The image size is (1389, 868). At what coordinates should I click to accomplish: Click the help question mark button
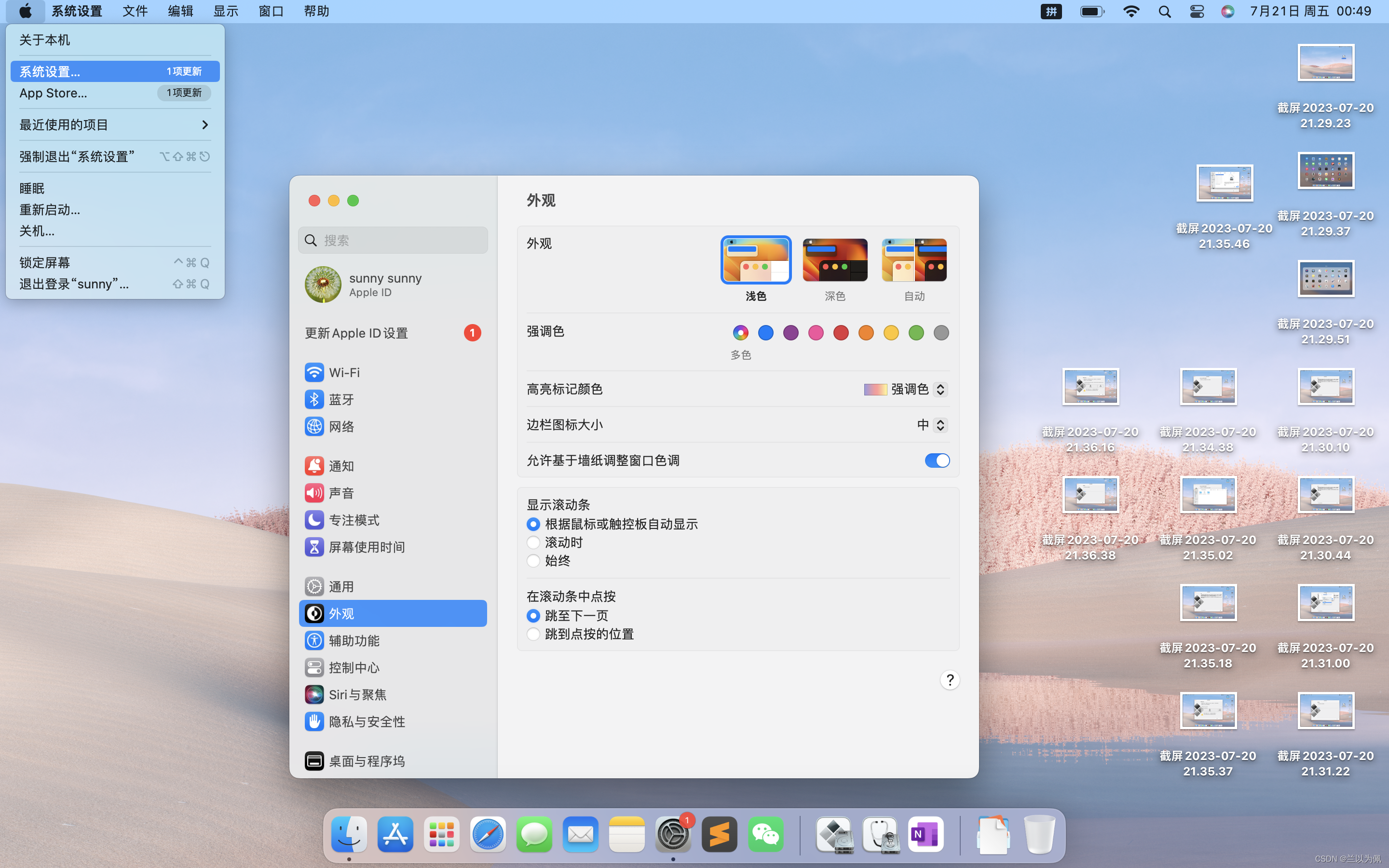click(950, 680)
